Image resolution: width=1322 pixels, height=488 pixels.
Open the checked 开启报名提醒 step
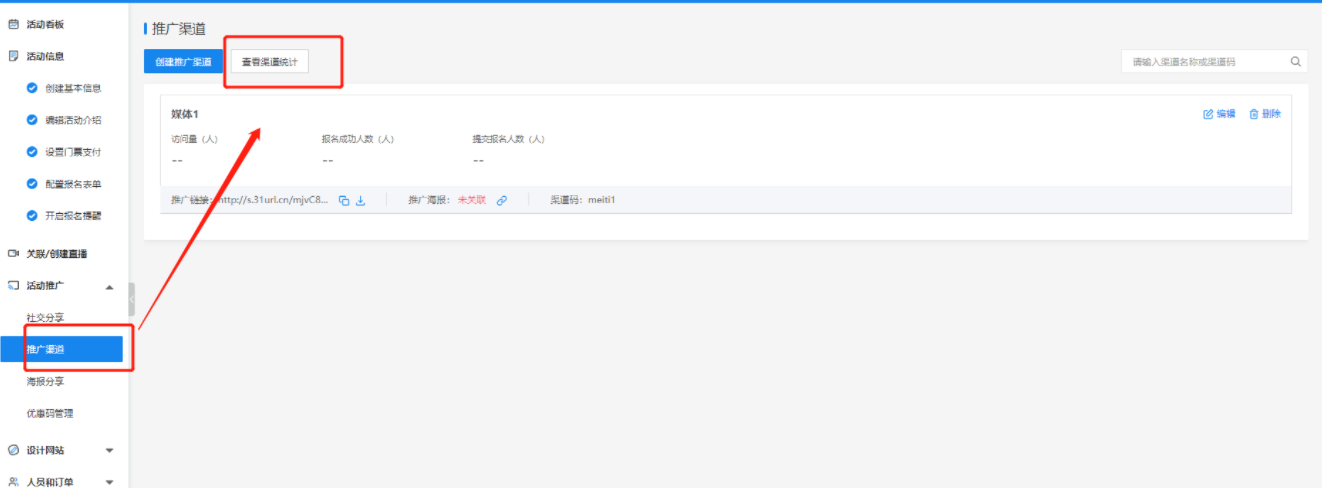click(x=72, y=216)
